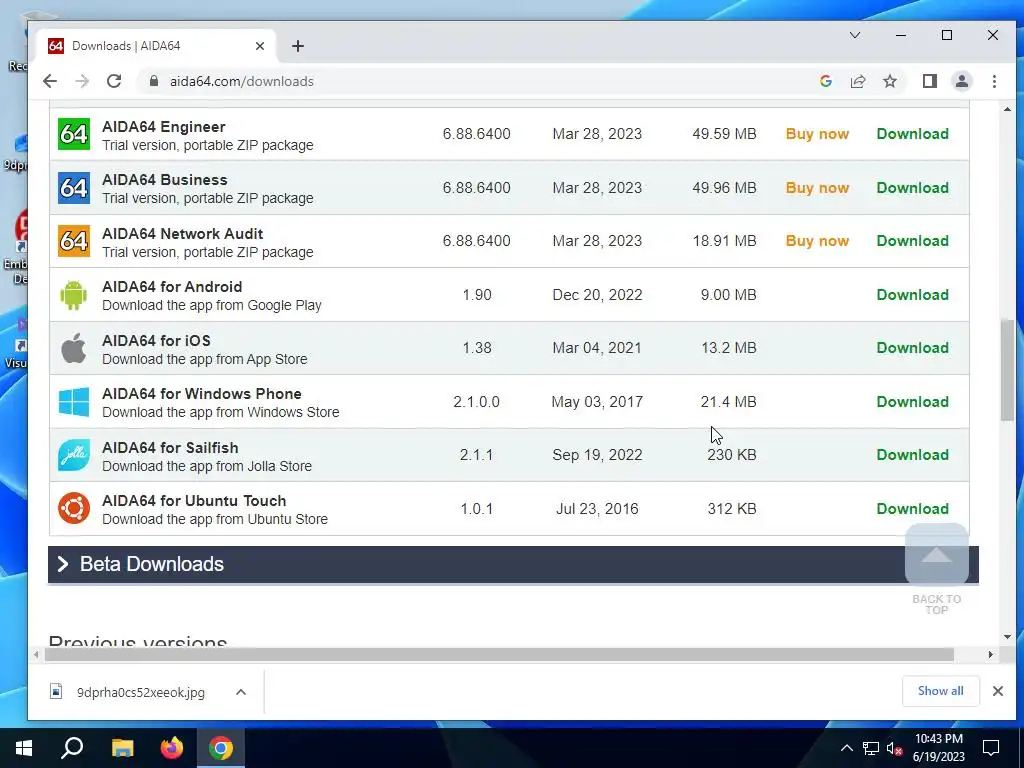Buy now AIDA64 Engineer

coord(817,134)
